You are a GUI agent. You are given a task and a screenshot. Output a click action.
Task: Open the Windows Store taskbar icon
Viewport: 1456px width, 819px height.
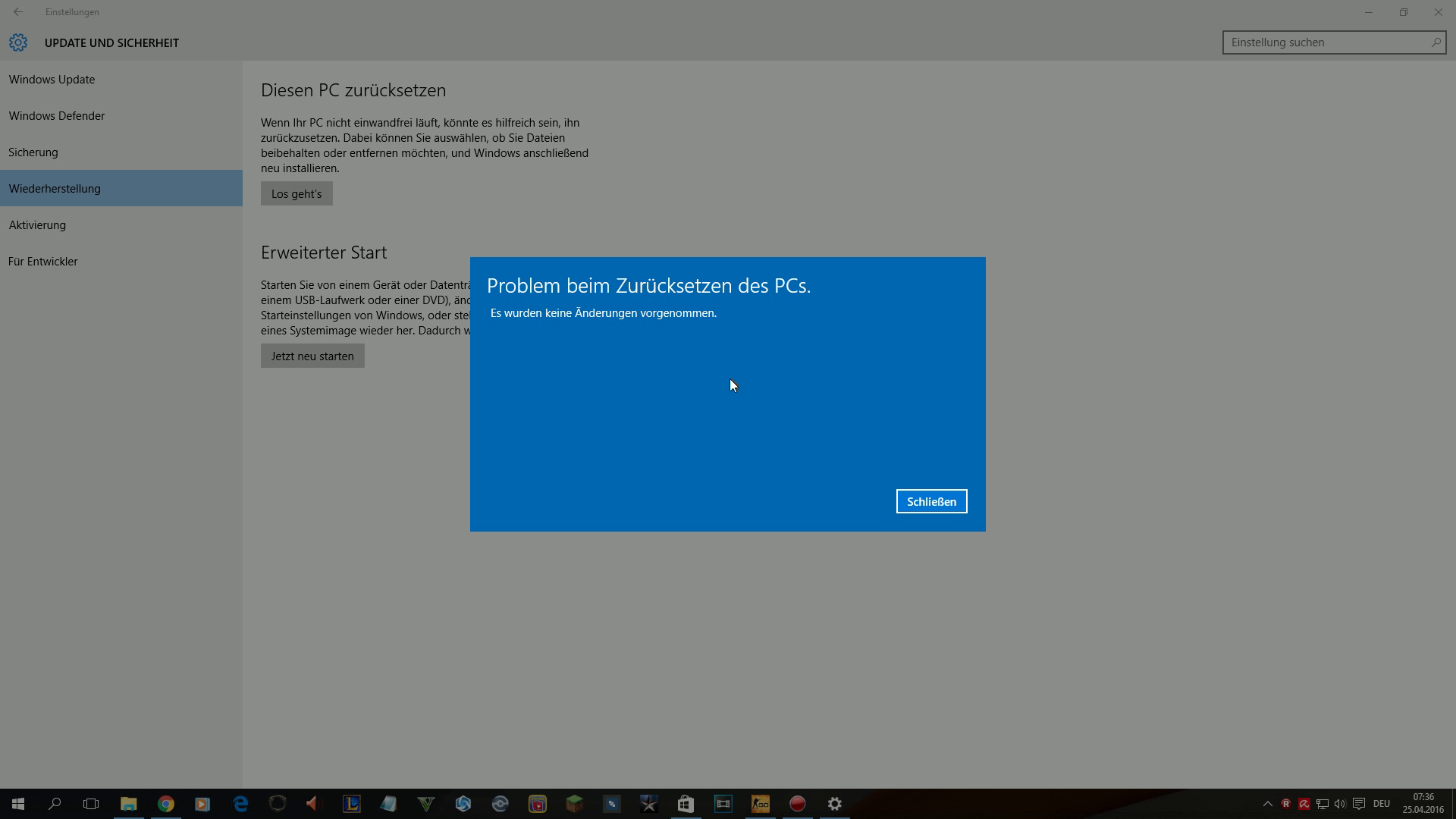click(686, 804)
